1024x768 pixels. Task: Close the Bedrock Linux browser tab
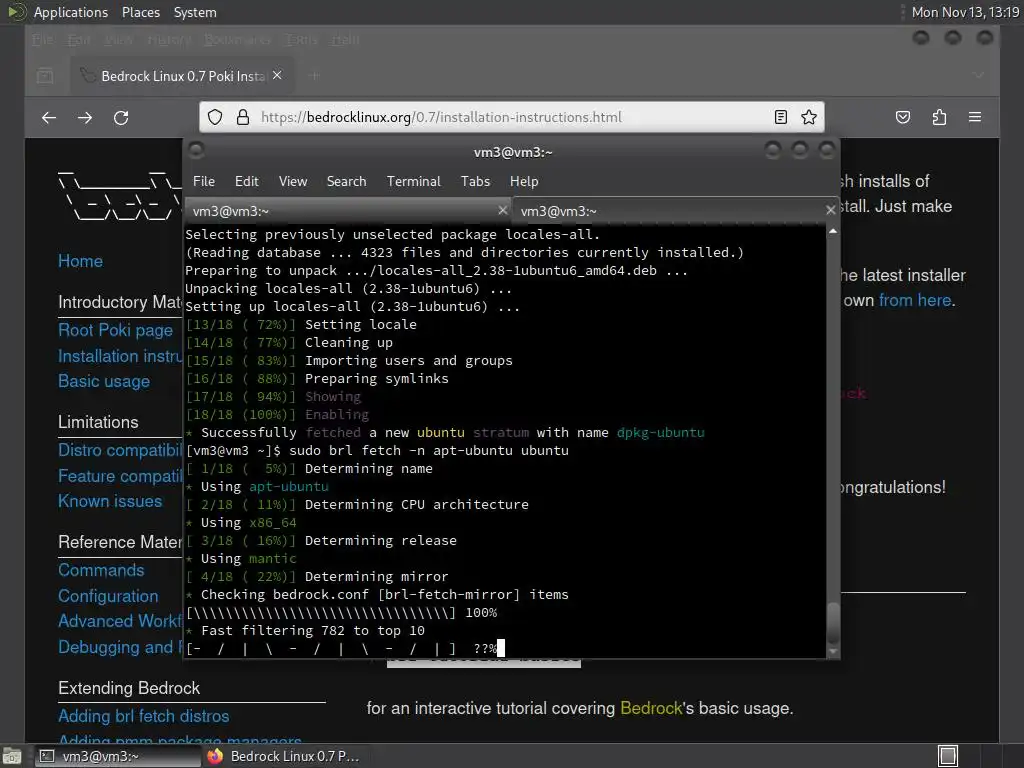[277, 76]
